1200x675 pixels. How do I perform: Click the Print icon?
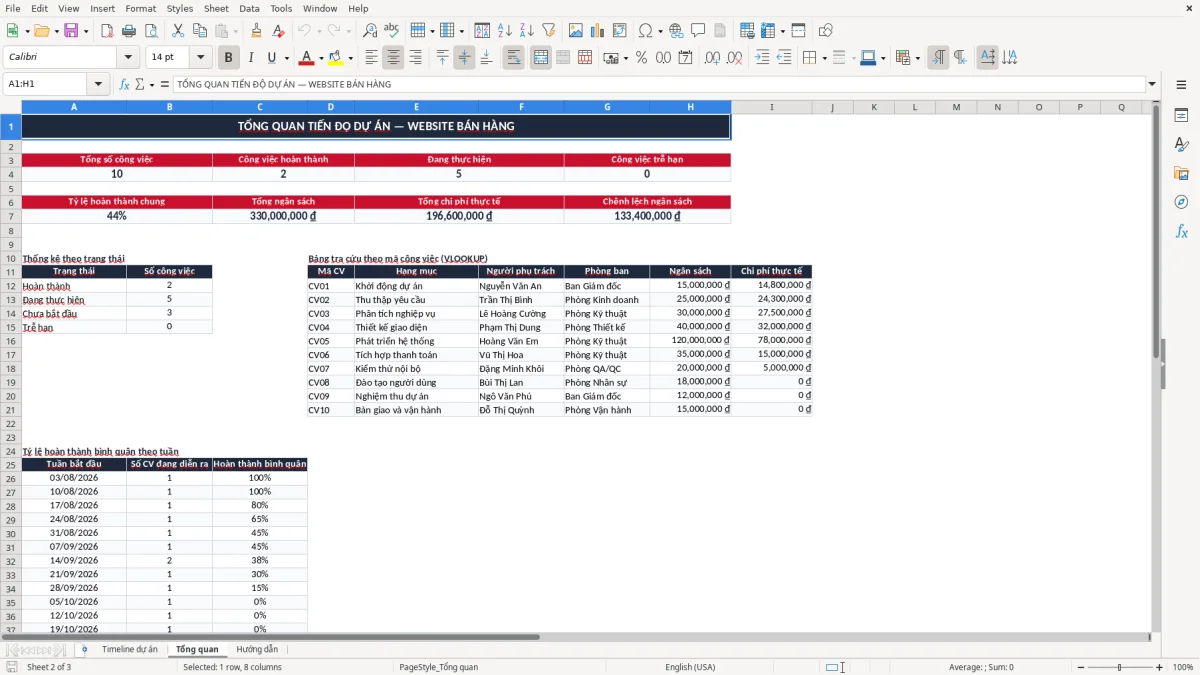(129, 31)
